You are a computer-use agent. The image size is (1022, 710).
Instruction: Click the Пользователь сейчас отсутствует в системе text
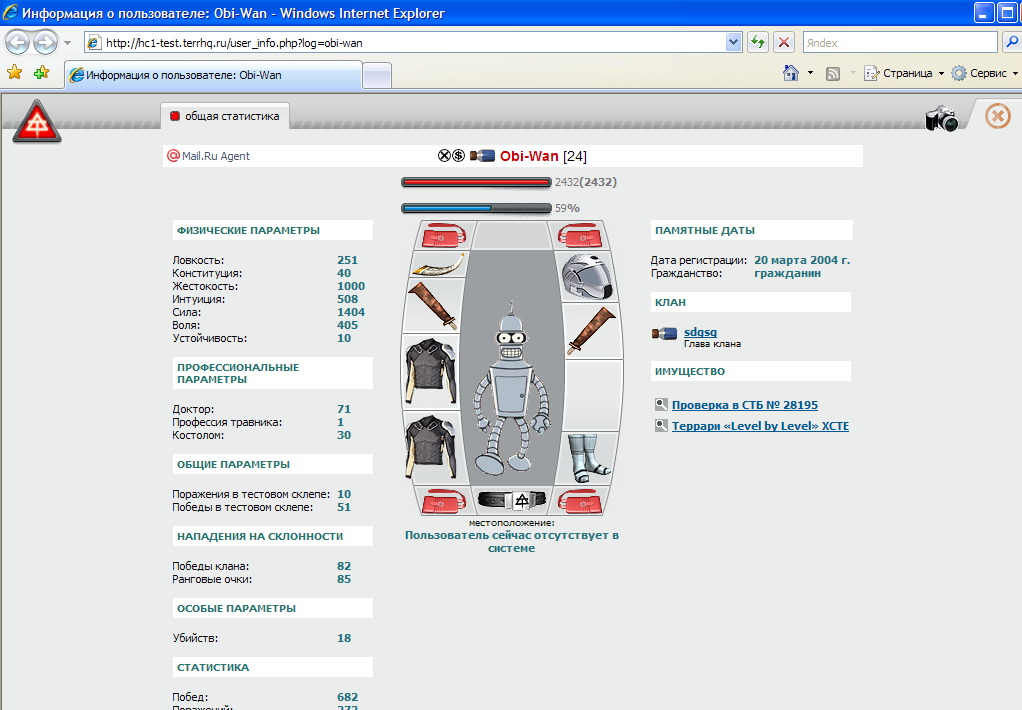512,542
